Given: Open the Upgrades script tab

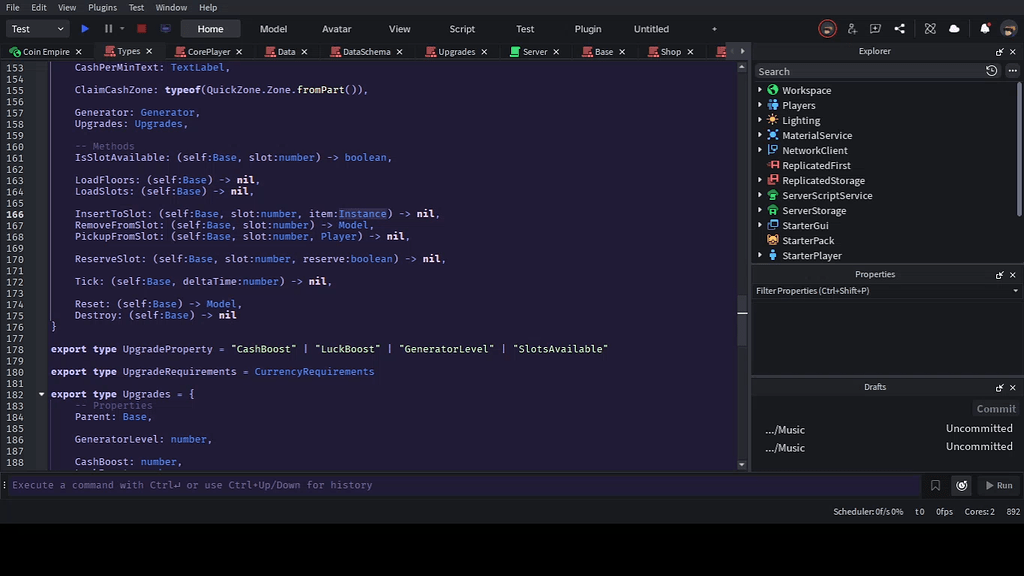Looking at the screenshot, I should coord(456,52).
